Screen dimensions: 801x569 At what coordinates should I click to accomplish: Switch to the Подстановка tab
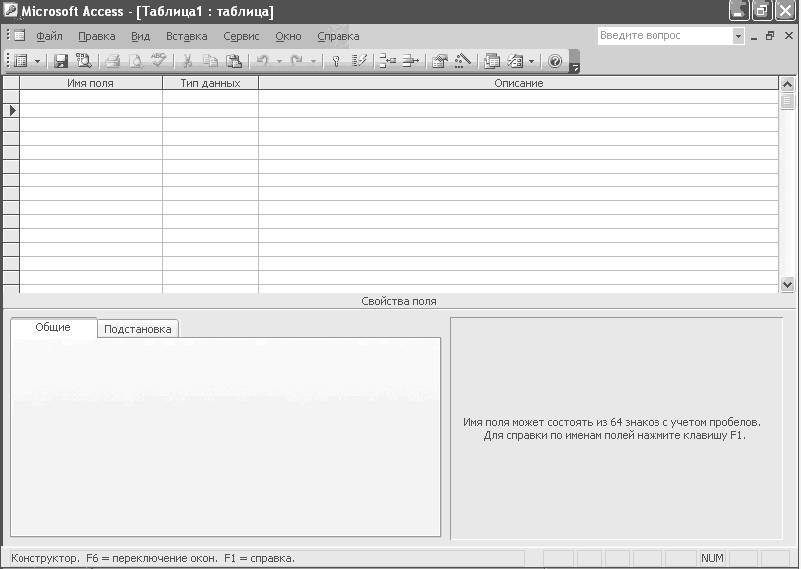click(138, 329)
